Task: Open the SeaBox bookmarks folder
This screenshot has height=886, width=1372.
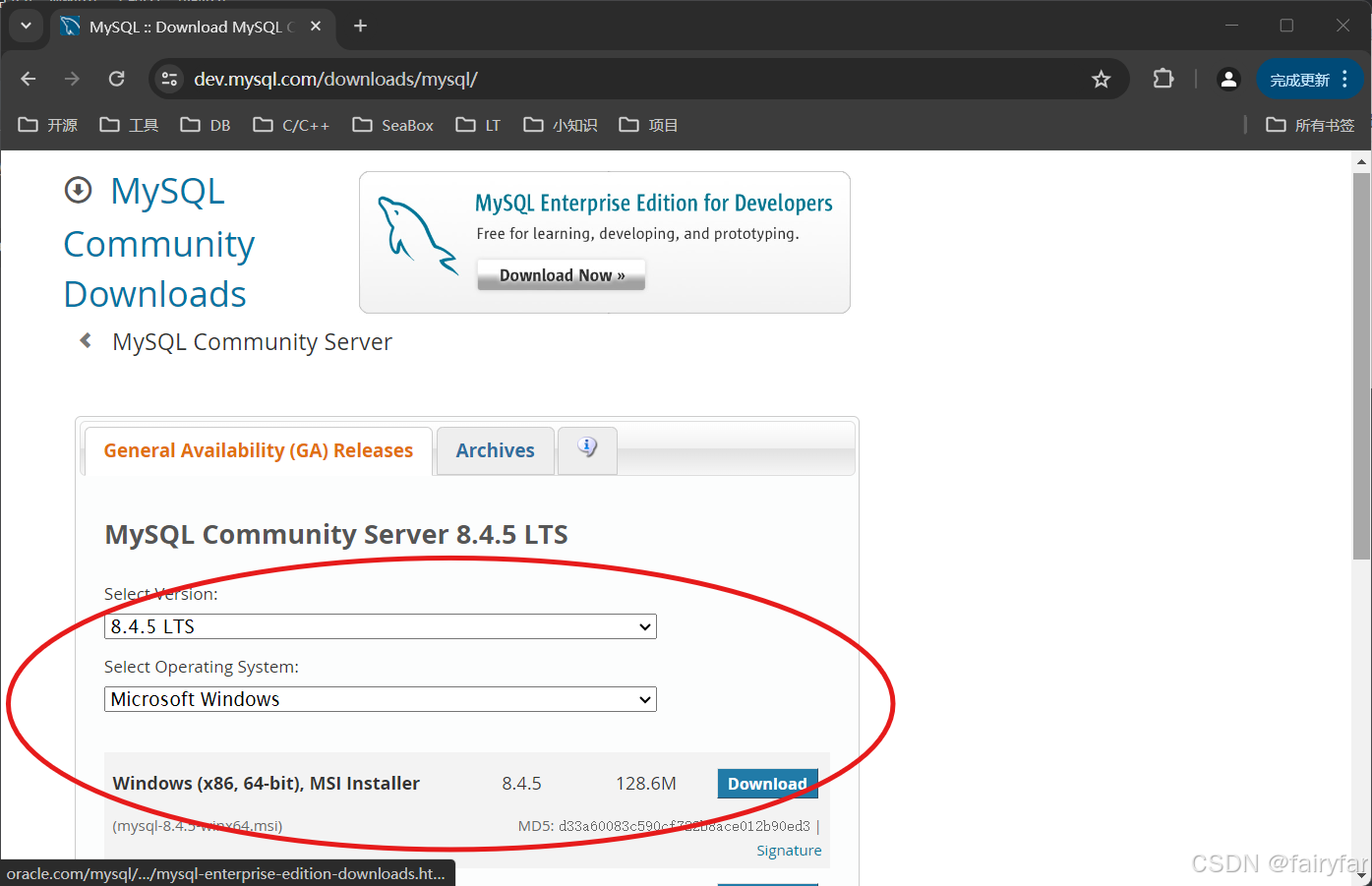Action: [x=393, y=125]
